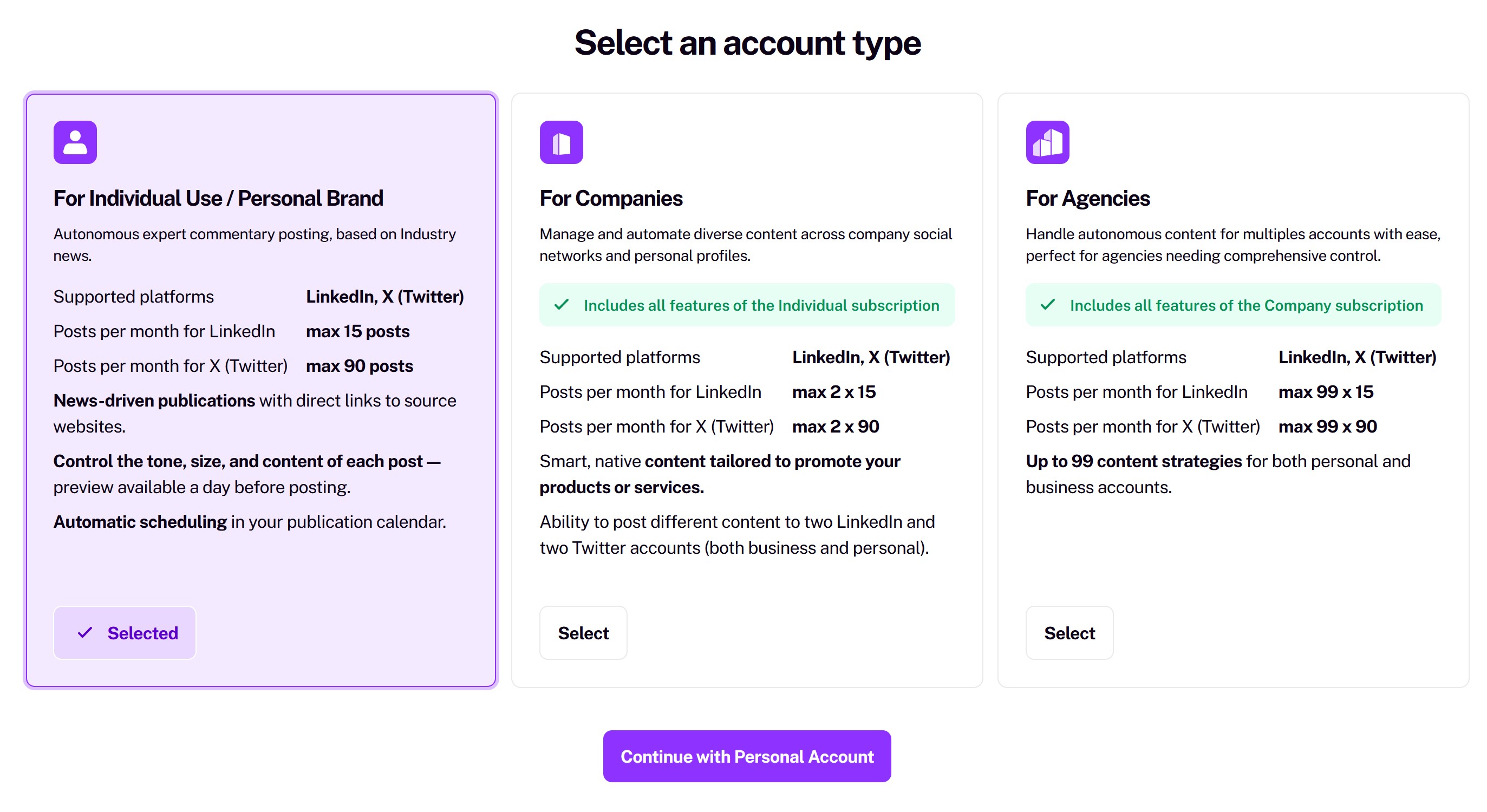1487x812 pixels.
Task: Click the single building Companies icon
Action: pyautogui.click(x=561, y=142)
